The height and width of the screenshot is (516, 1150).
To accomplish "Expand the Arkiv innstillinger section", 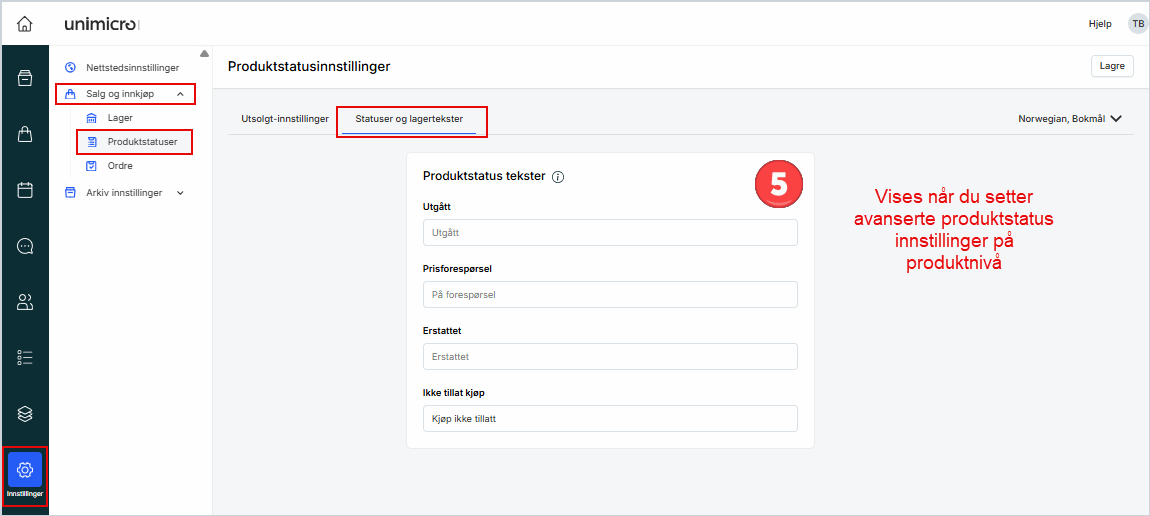I will [x=180, y=193].
